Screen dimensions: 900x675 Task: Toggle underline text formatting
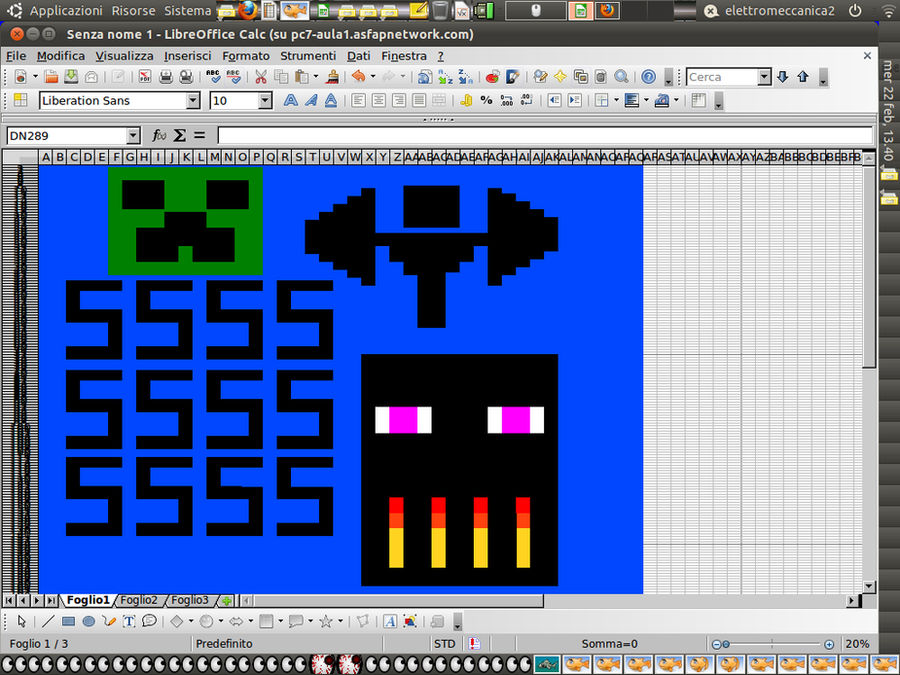click(x=331, y=100)
